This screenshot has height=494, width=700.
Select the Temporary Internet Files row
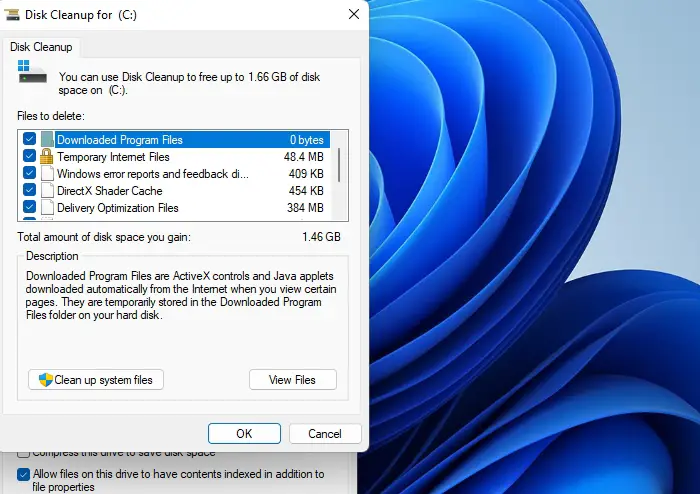(176, 157)
